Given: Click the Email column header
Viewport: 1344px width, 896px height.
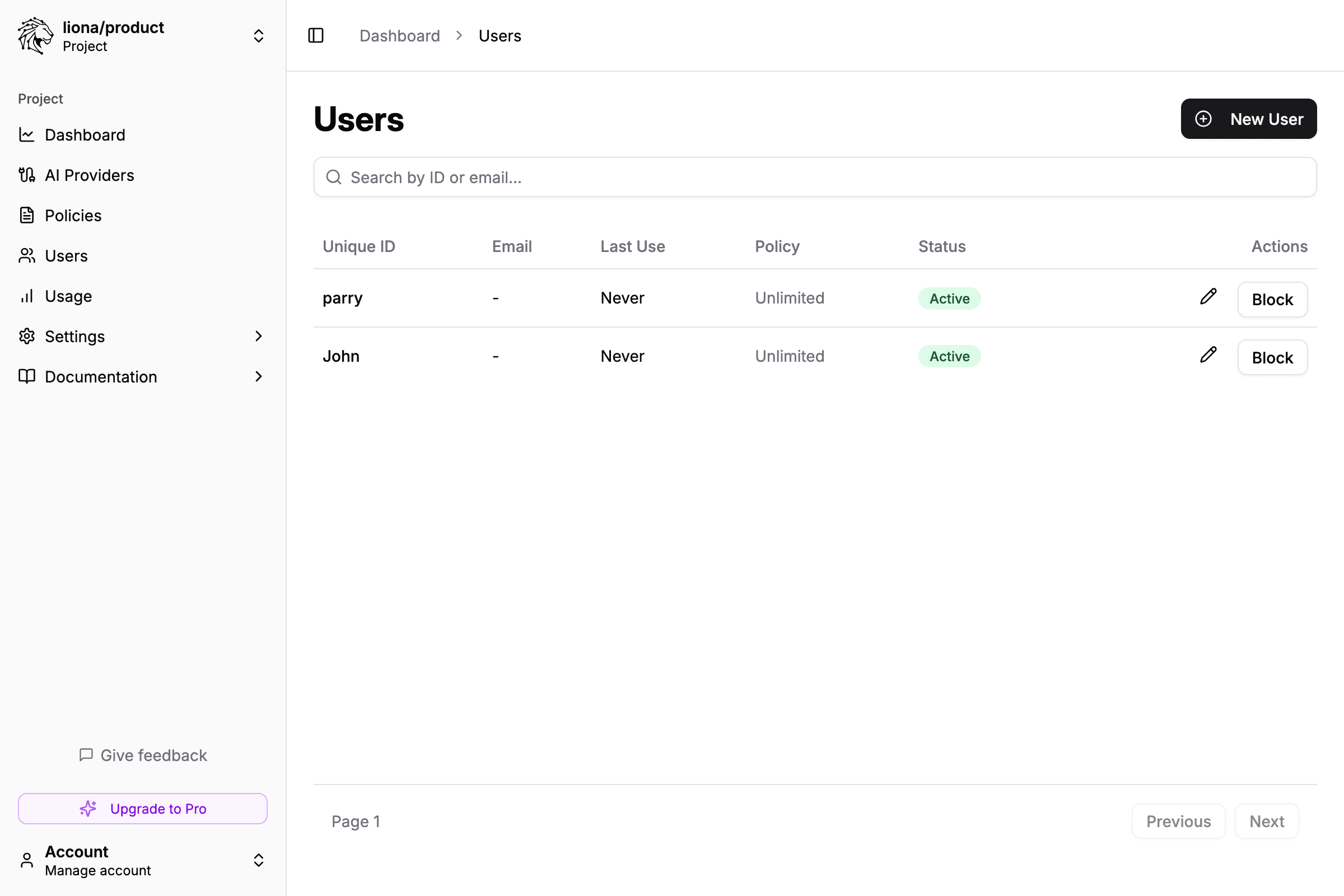Looking at the screenshot, I should point(512,246).
